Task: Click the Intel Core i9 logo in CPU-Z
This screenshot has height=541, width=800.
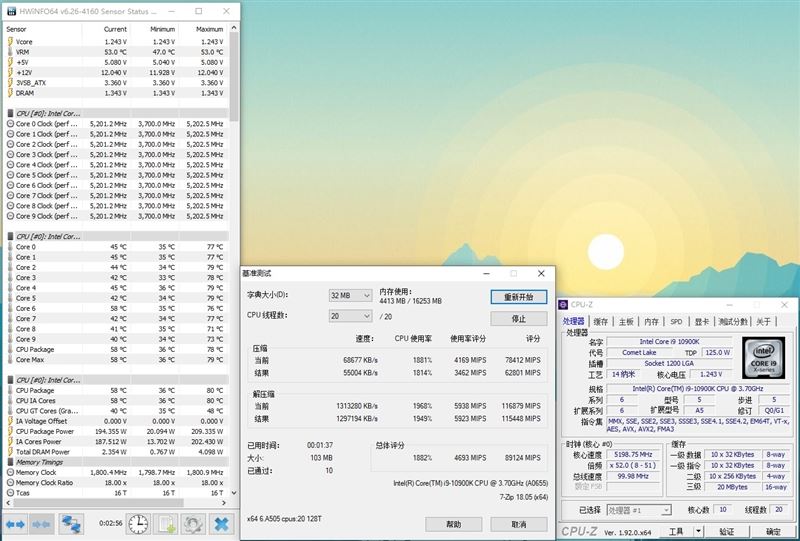Action: tap(763, 358)
